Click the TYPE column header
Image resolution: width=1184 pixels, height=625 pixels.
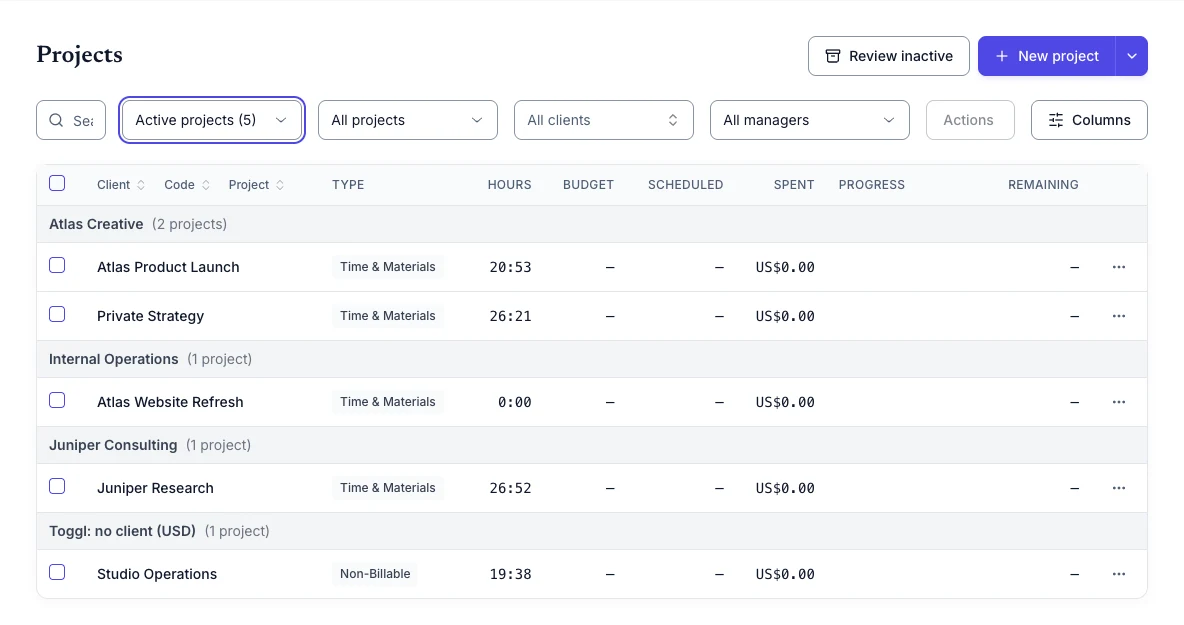tap(348, 185)
